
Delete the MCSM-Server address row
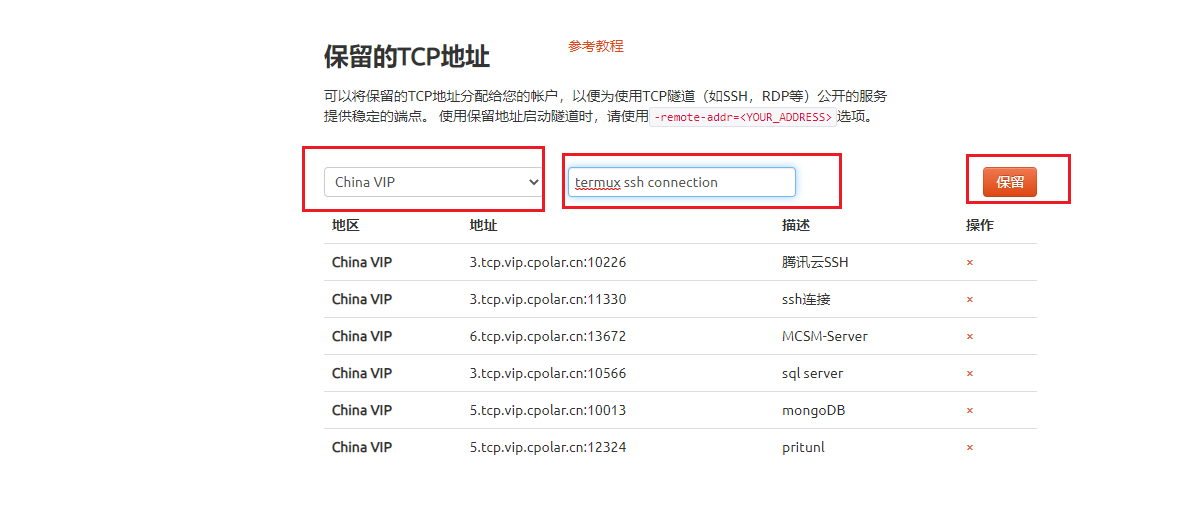click(970, 337)
